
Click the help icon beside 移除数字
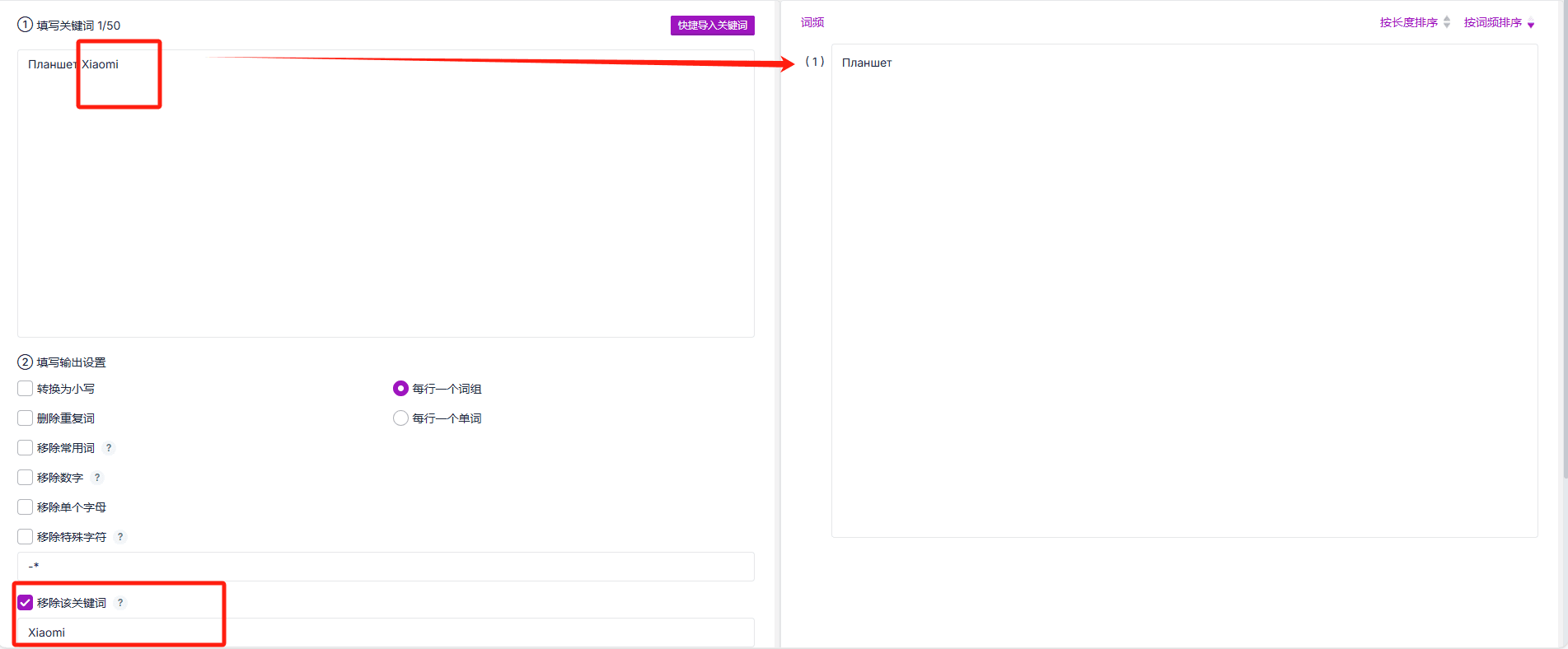tap(97, 478)
